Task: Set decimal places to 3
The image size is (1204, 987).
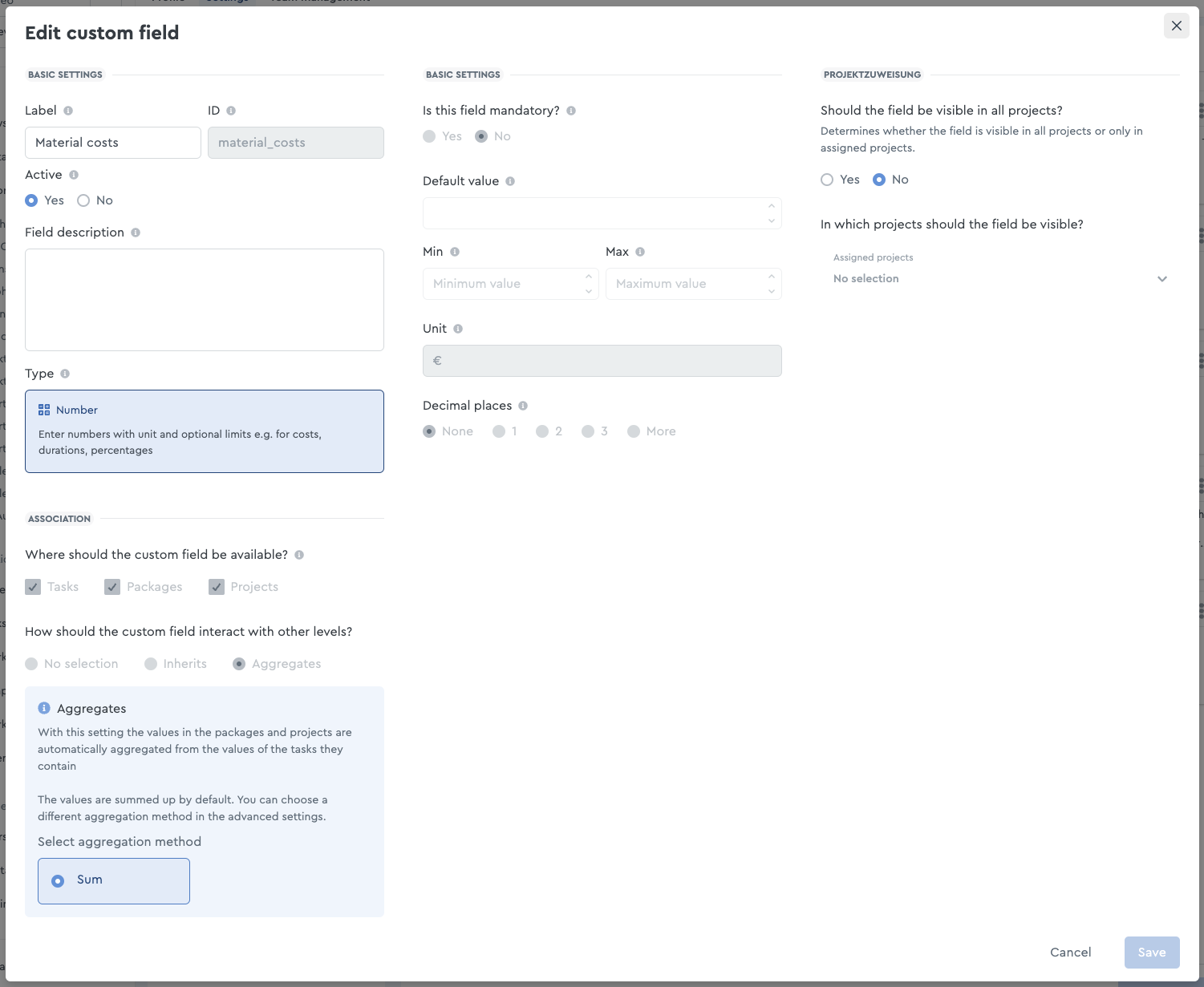Action: click(x=588, y=431)
